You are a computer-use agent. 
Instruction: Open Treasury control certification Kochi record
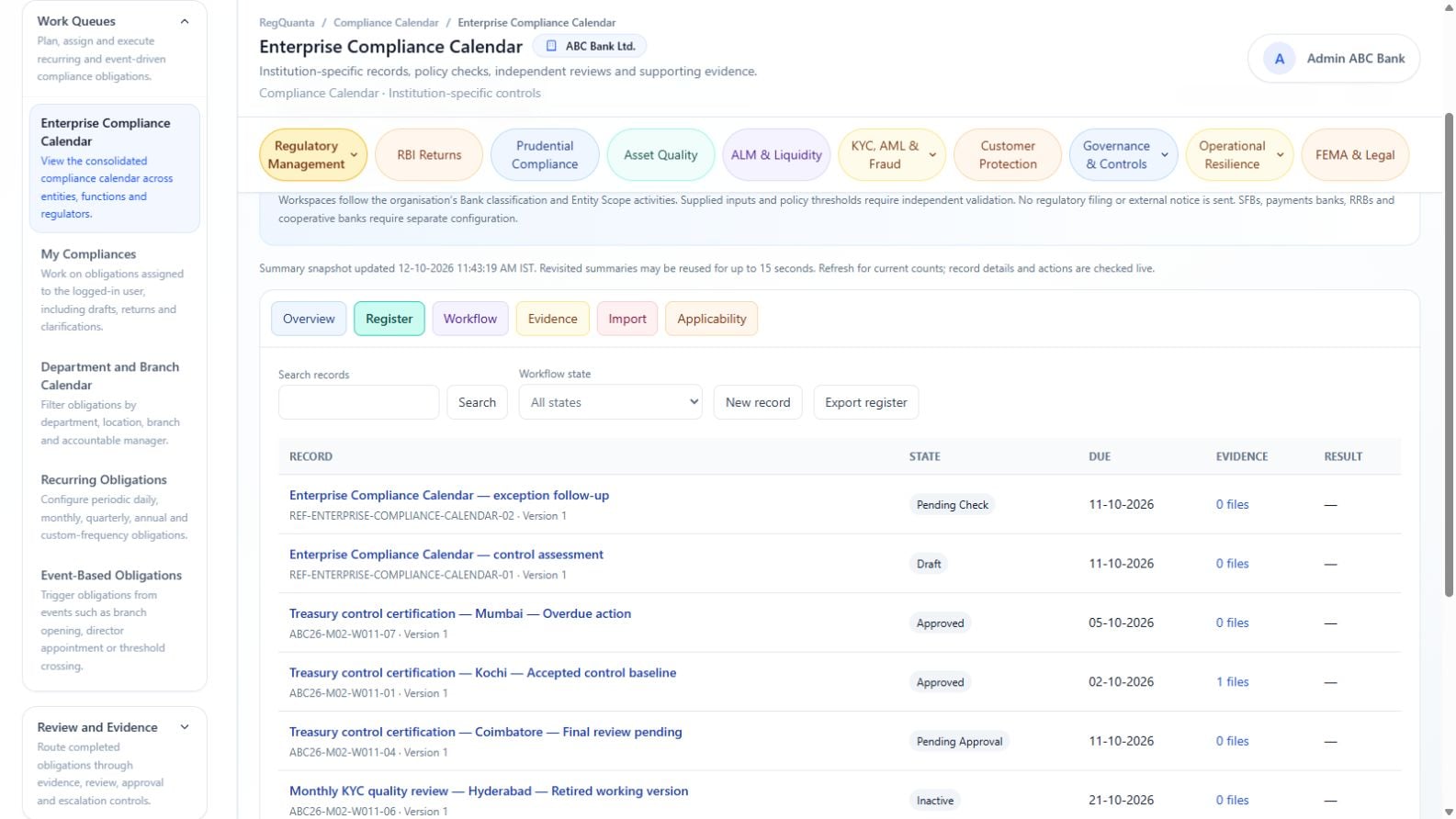(482, 673)
